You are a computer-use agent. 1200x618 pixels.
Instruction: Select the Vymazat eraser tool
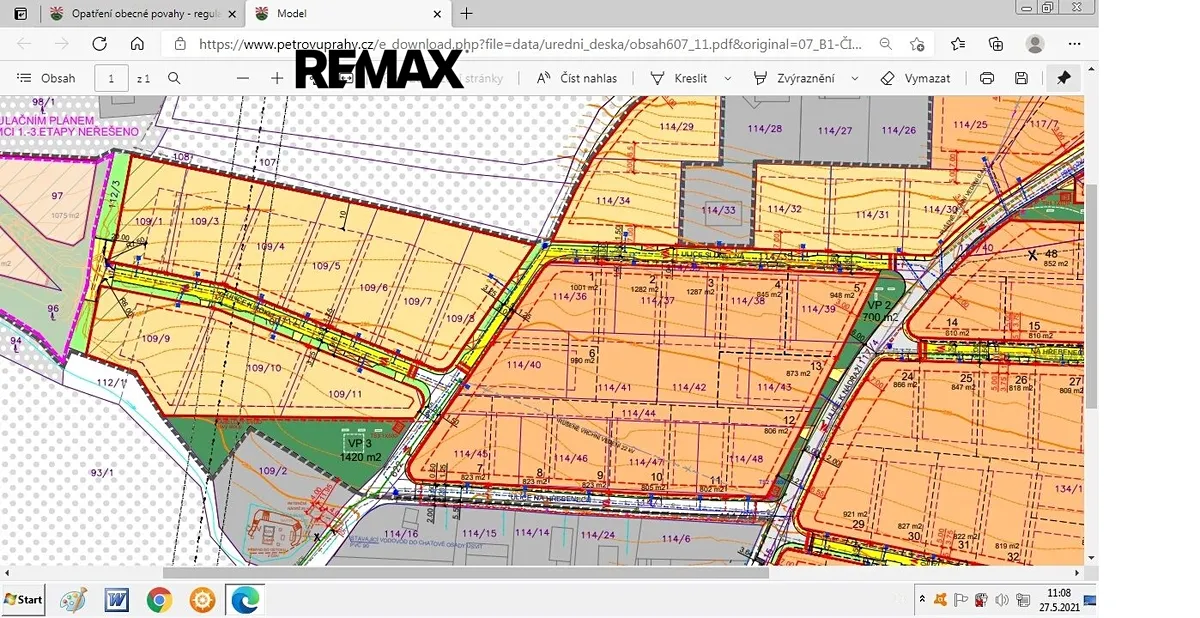[915, 78]
